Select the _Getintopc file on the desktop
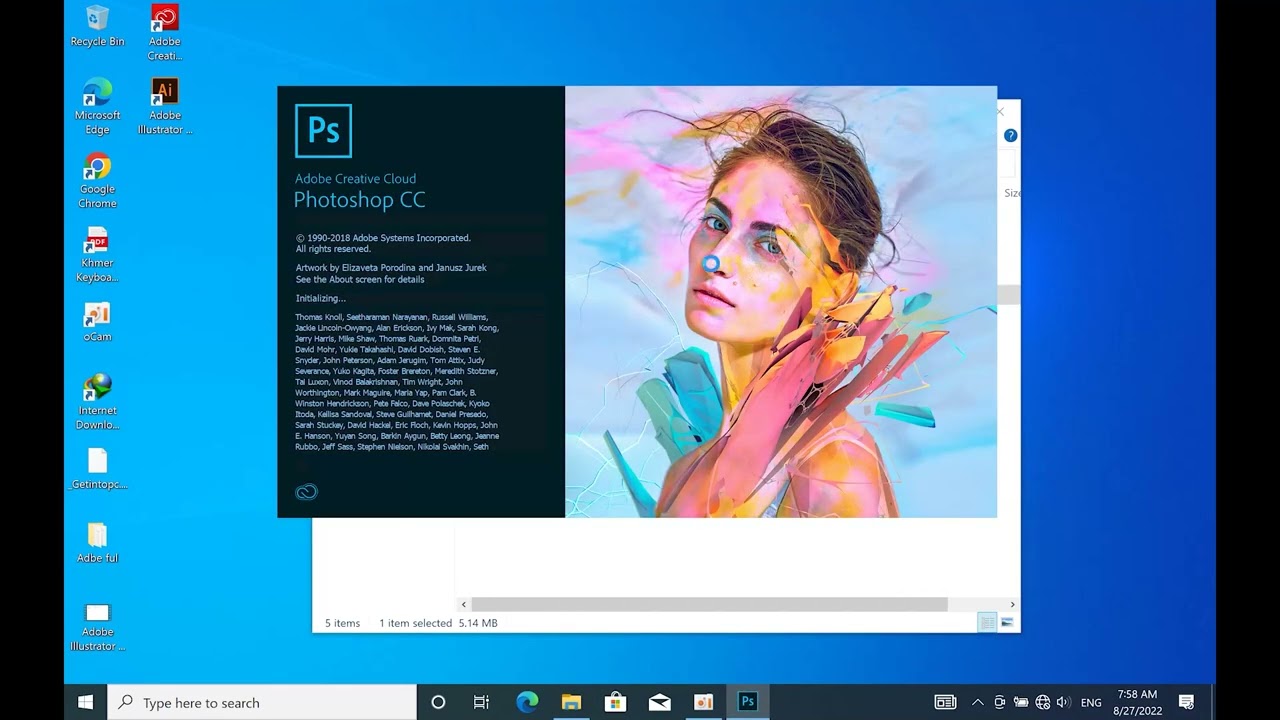 97,468
